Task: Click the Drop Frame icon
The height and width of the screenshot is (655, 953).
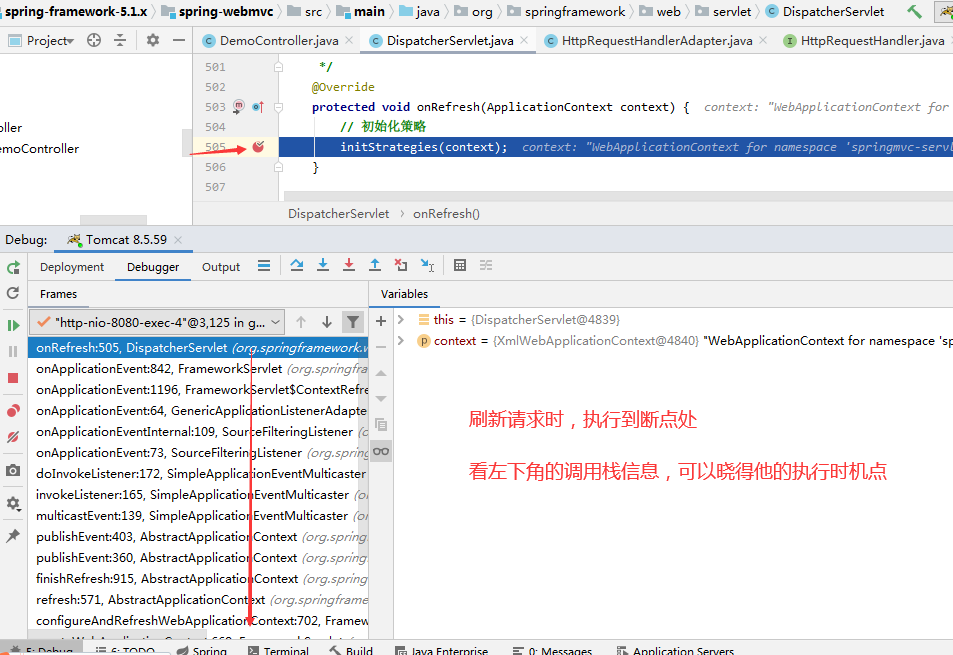Action: click(401, 266)
